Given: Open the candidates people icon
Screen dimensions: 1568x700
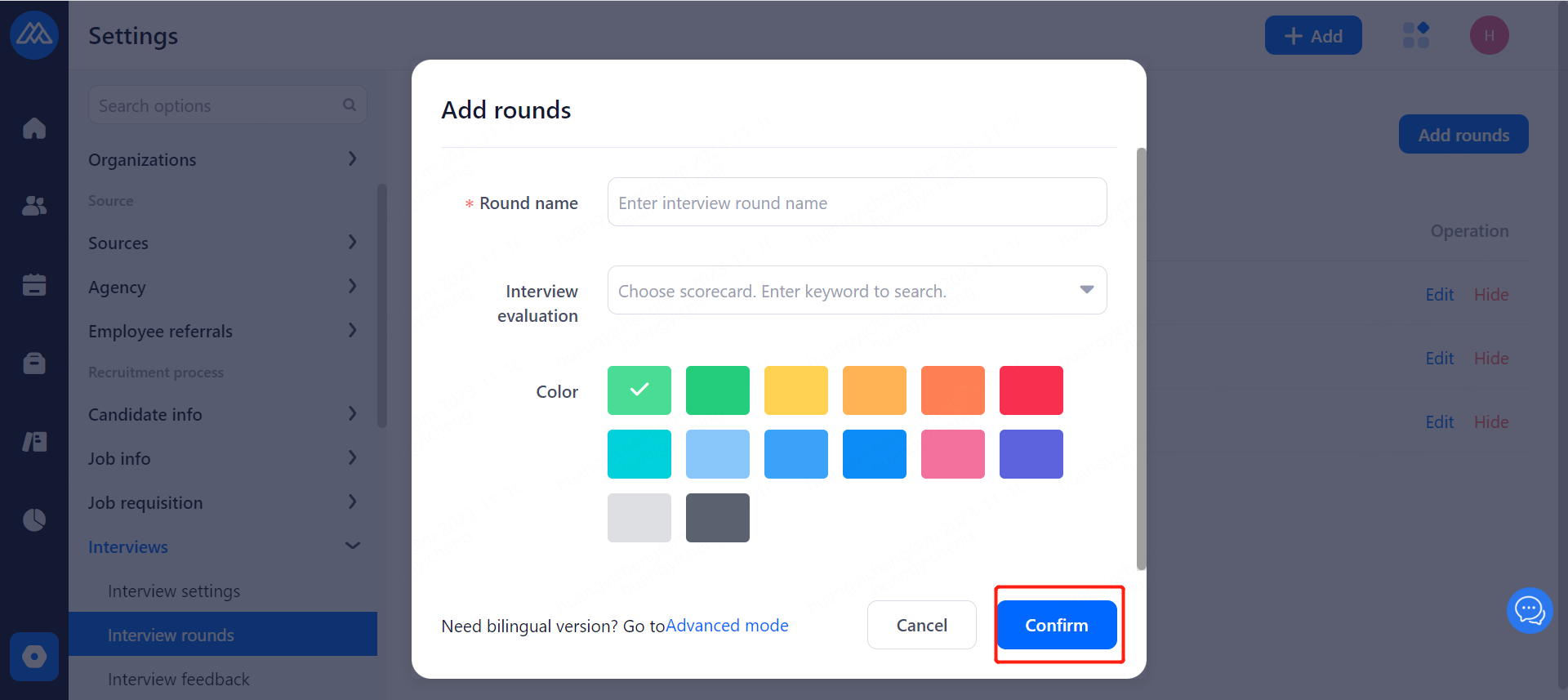Looking at the screenshot, I should [34, 206].
